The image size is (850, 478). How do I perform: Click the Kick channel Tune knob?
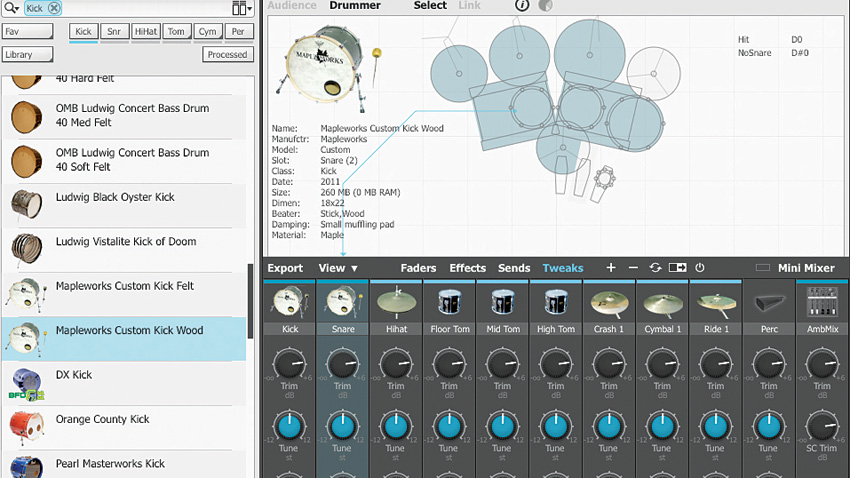(289, 426)
